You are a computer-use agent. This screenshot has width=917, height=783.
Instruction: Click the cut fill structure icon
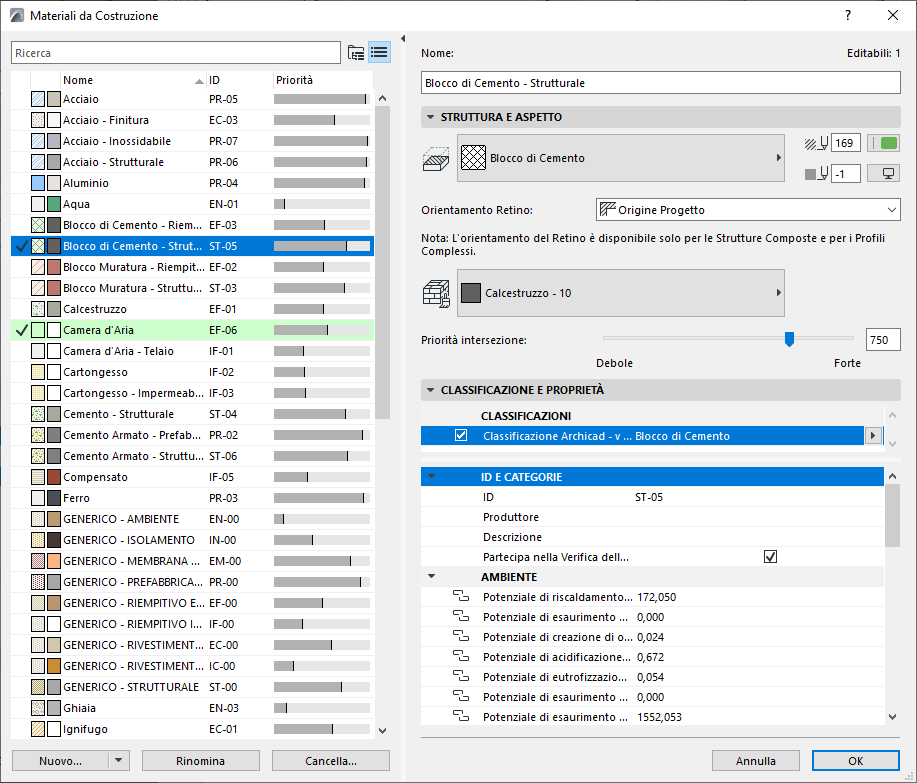tap(436, 158)
